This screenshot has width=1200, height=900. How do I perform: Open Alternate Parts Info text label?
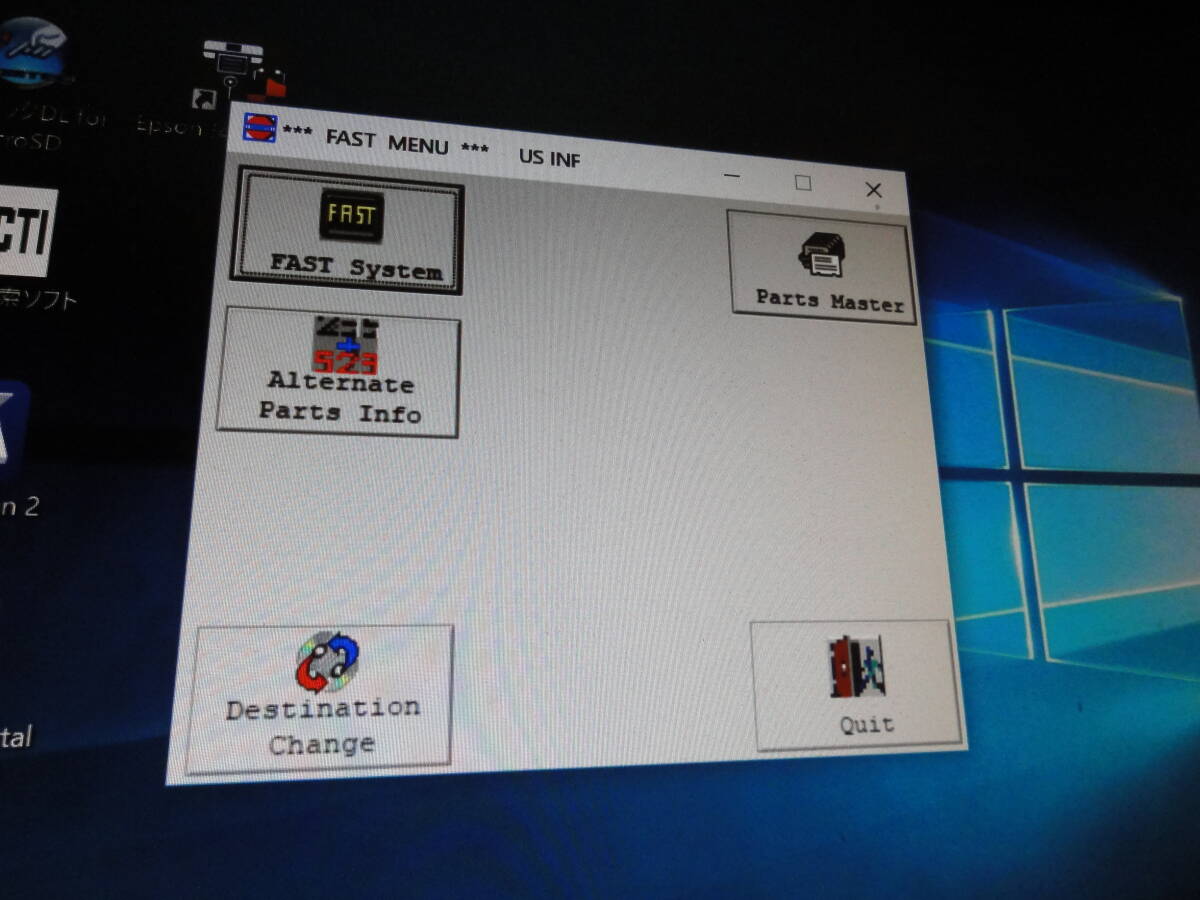click(x=340, y=398)
